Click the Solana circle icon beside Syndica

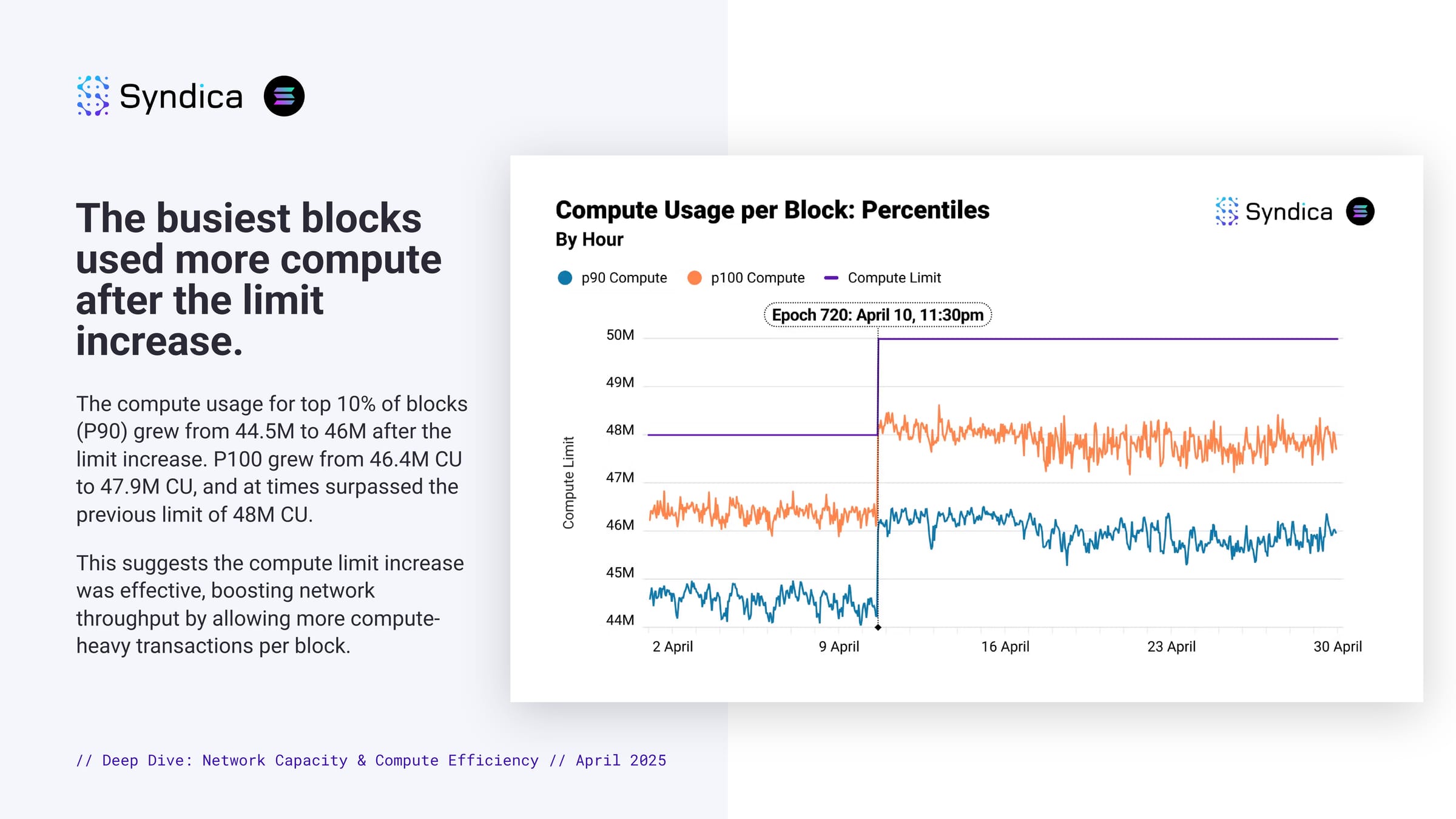pos(284,96)
